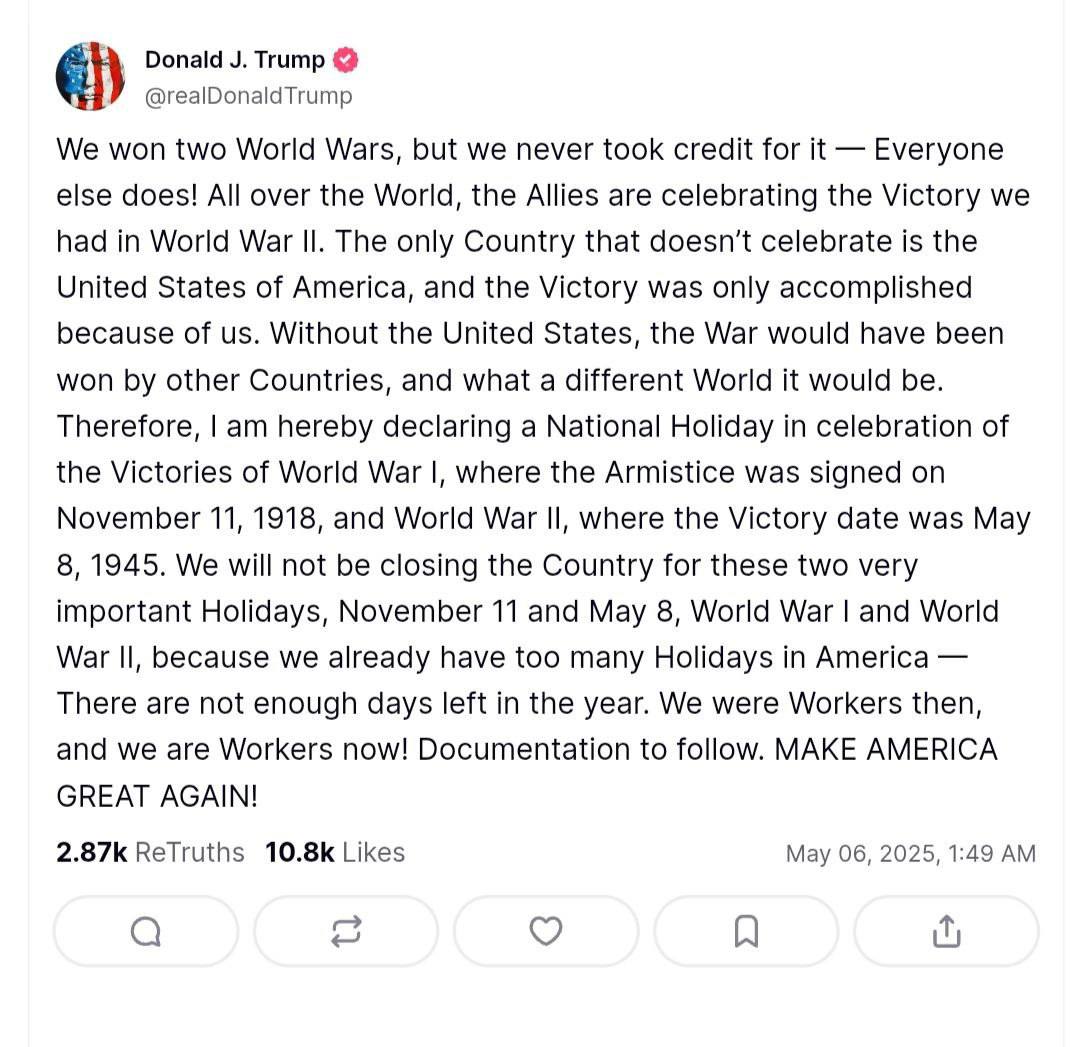ReTruth the post using the repost arrows icon

(346, 932)
